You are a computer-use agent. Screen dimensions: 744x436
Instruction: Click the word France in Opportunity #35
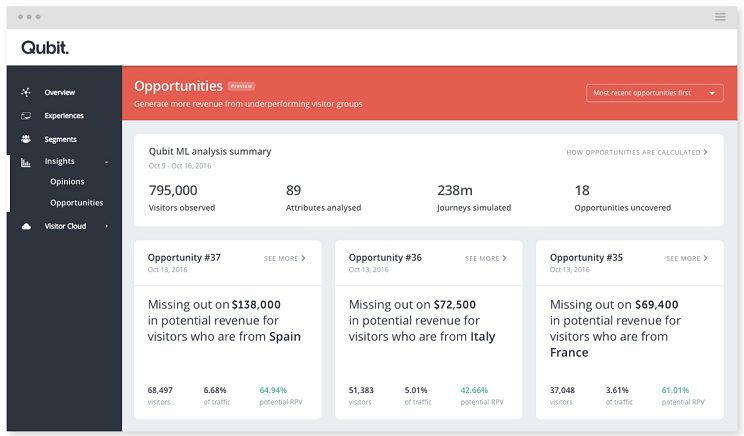(x=569, y=353)
